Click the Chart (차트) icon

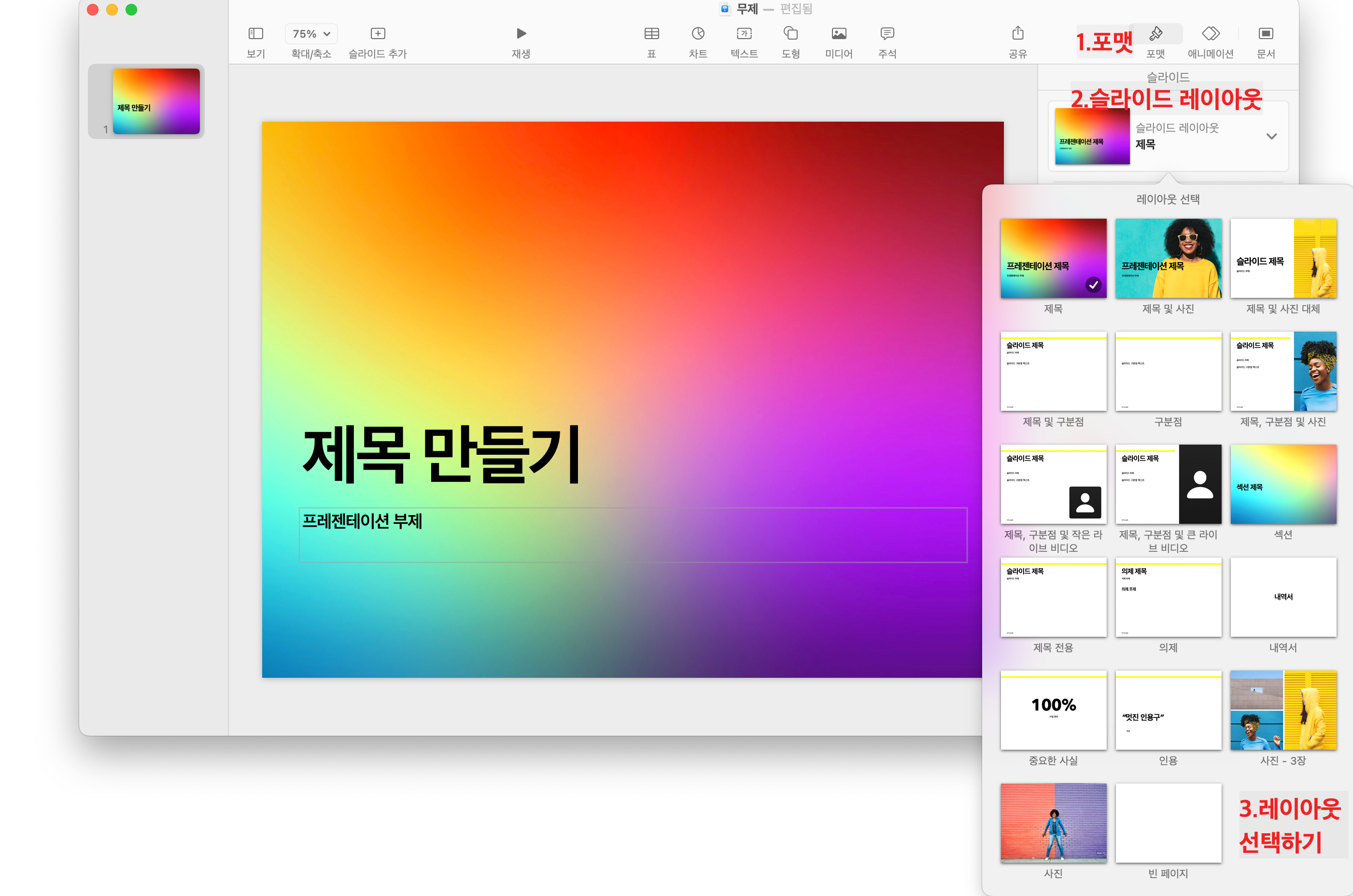point(697,34)
